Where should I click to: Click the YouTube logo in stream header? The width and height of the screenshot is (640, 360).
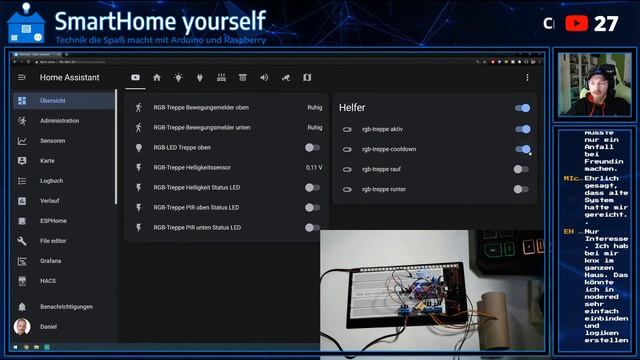(x=576, y=23)
